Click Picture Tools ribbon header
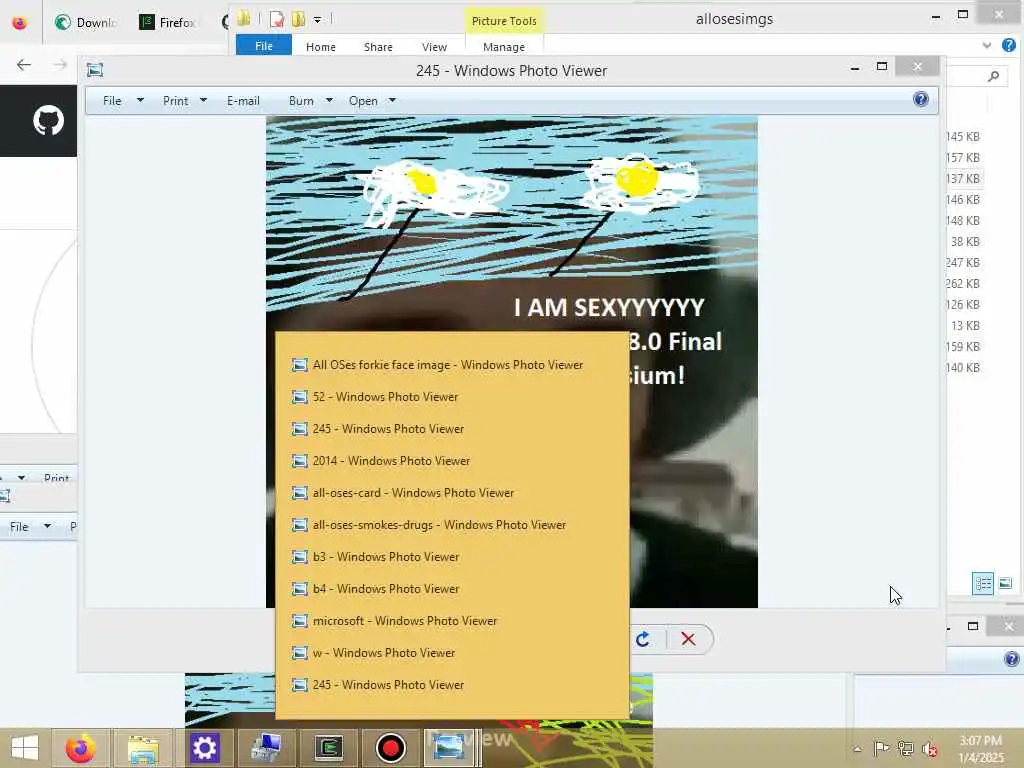Image resolution: width=1024 pixels, height=768 pixels. coord(504,21)
